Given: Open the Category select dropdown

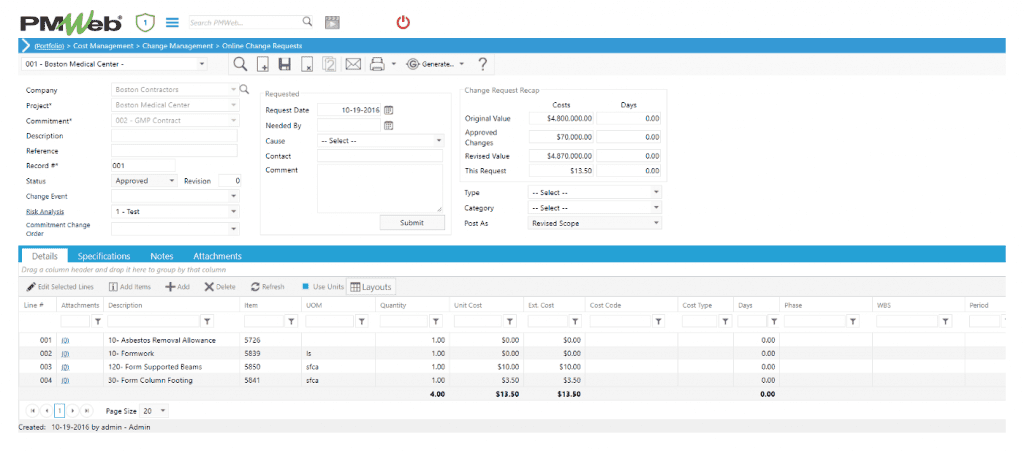Looking at the screenshot, I should tap(594, 208).
